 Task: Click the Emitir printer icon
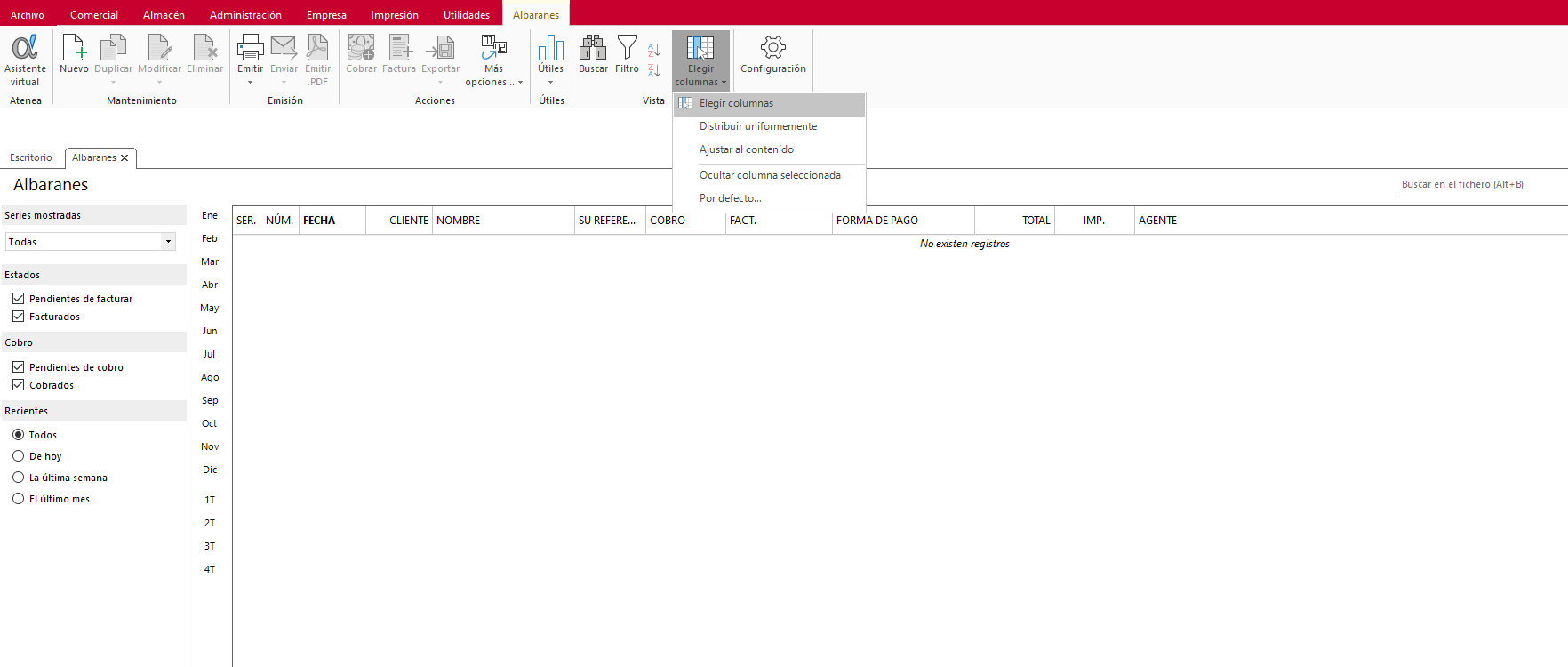(x=250, y=47)
